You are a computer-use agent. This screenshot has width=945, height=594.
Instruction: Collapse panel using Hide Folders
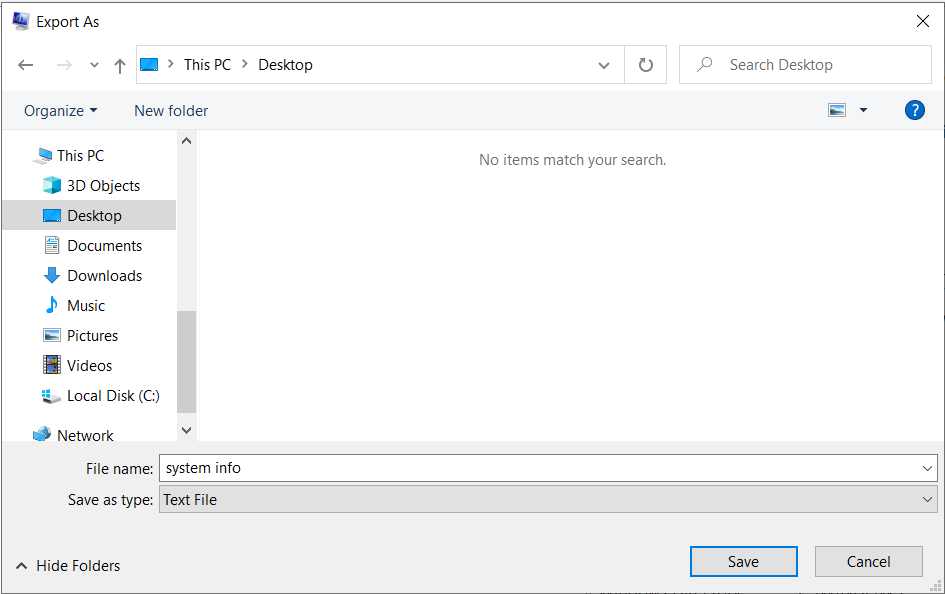click(68, 566)
